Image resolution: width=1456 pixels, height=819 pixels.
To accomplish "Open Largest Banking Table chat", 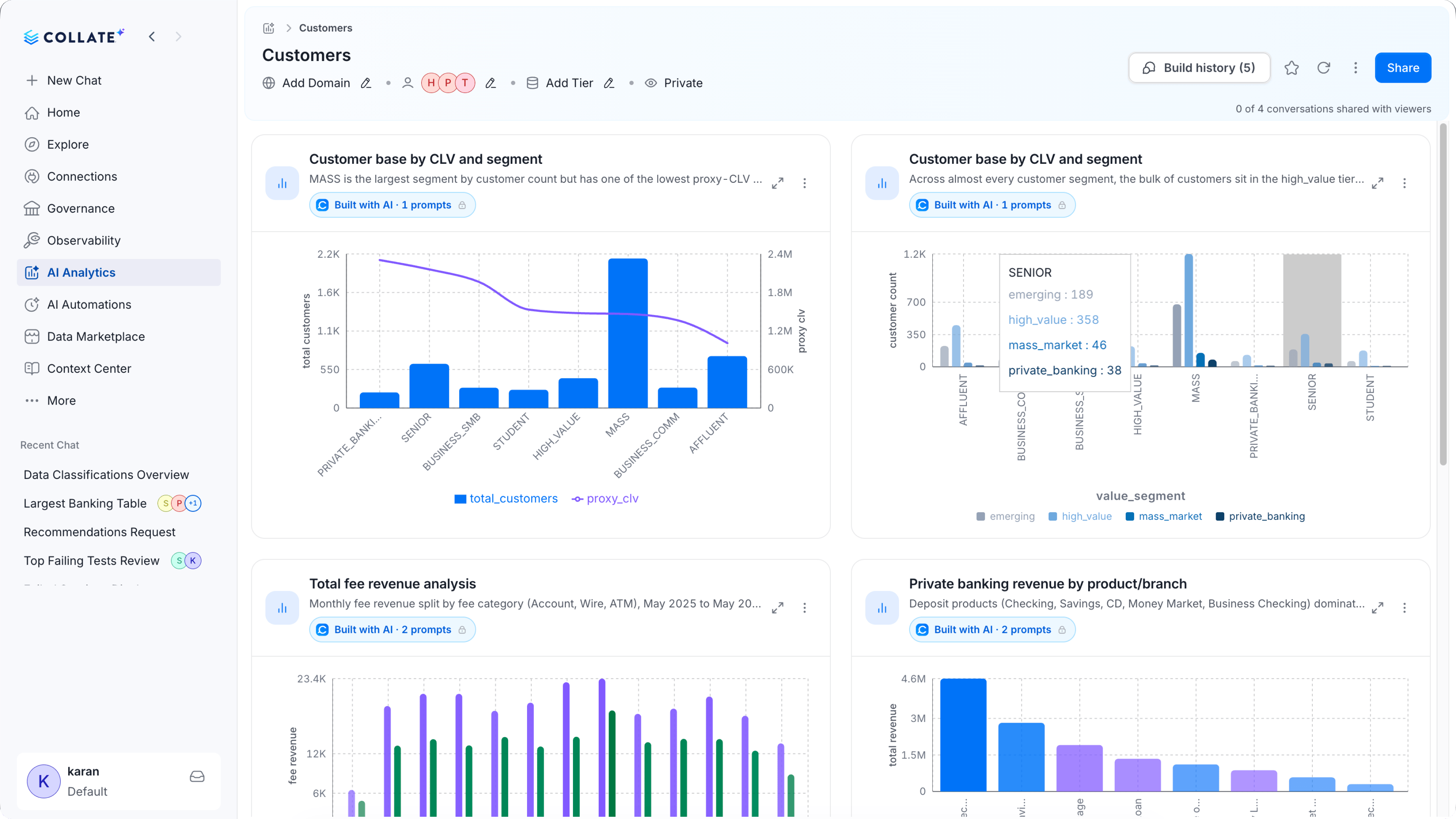I will coord(85,504).
